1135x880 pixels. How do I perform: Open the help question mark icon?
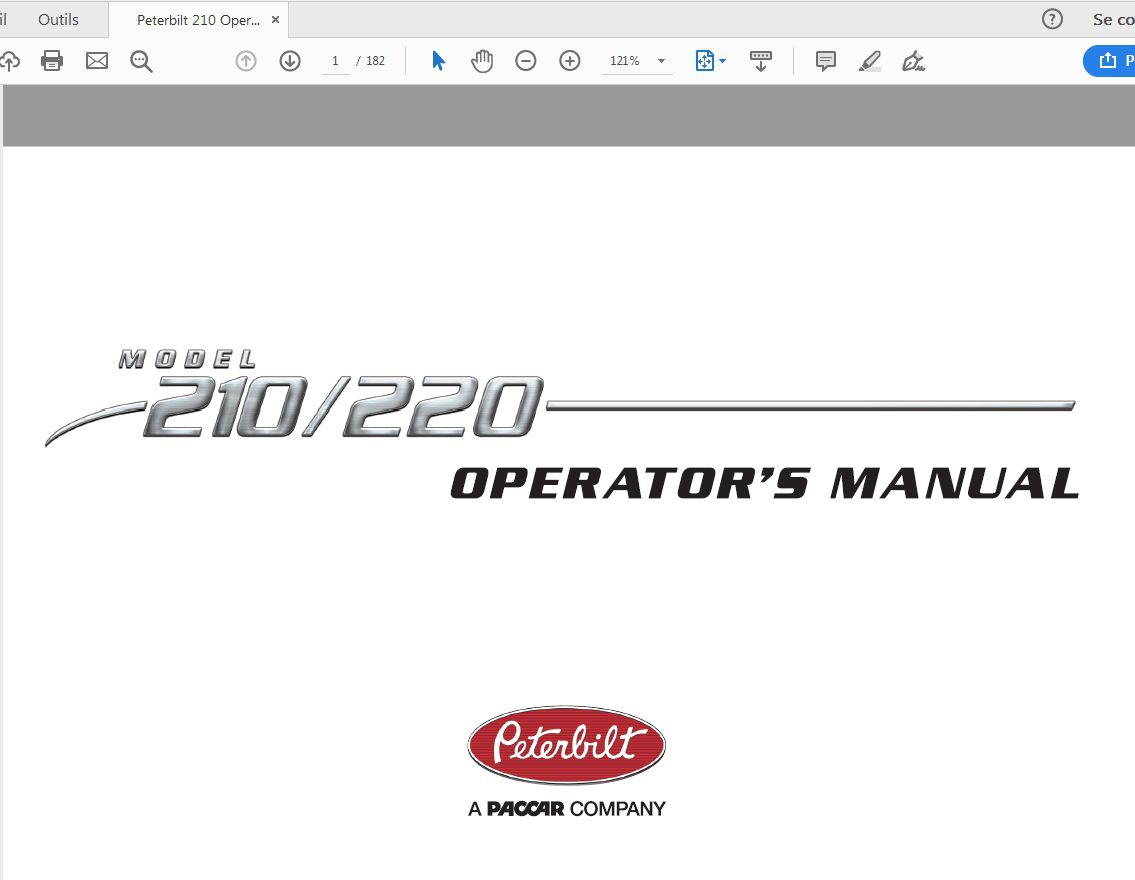1052,20
